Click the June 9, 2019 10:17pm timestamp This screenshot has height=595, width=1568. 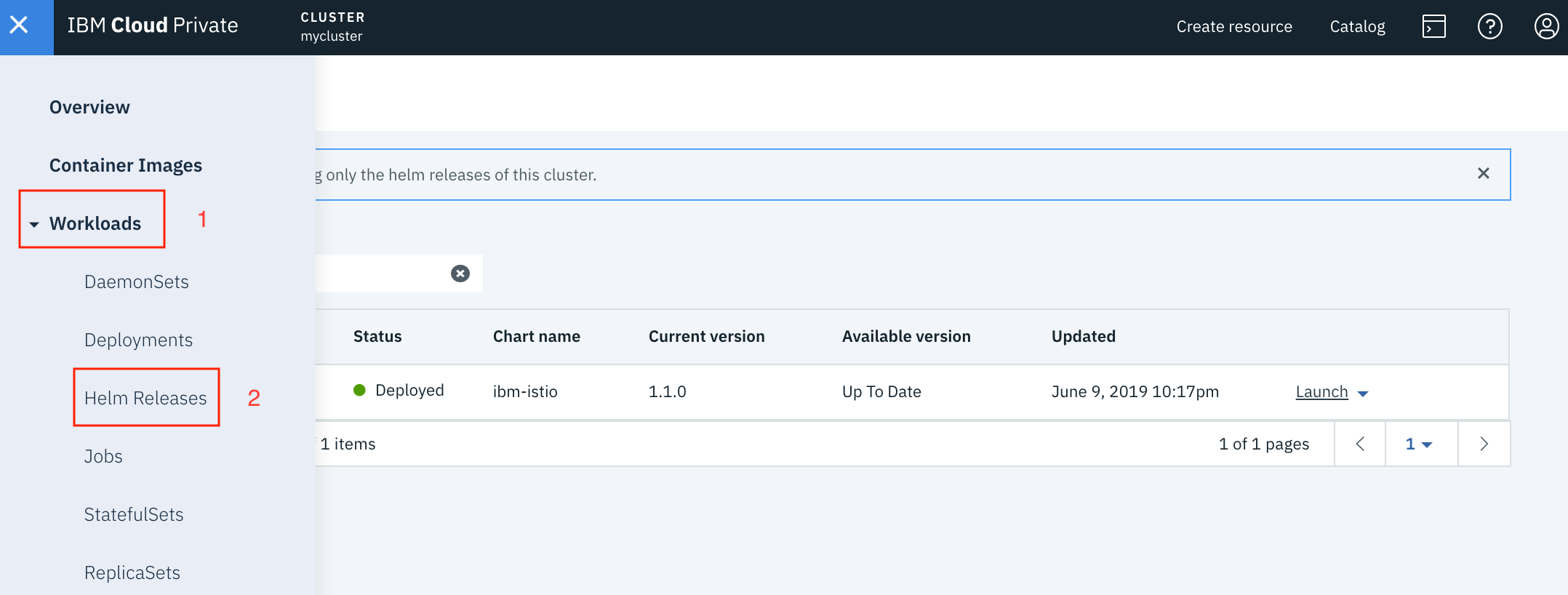[1135, 391]
